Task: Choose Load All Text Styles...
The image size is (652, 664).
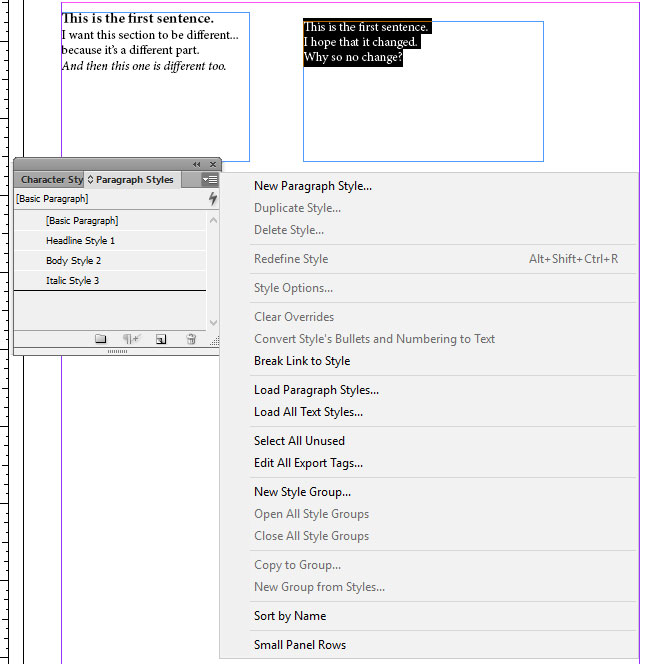Action: coord(308,412)
